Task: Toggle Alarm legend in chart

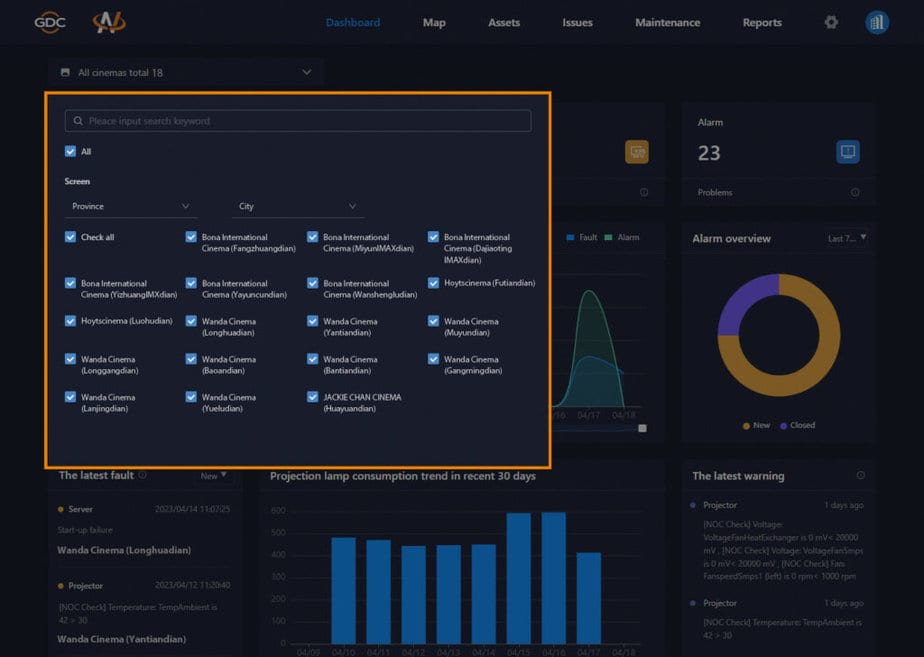Action: click(622, 237)
